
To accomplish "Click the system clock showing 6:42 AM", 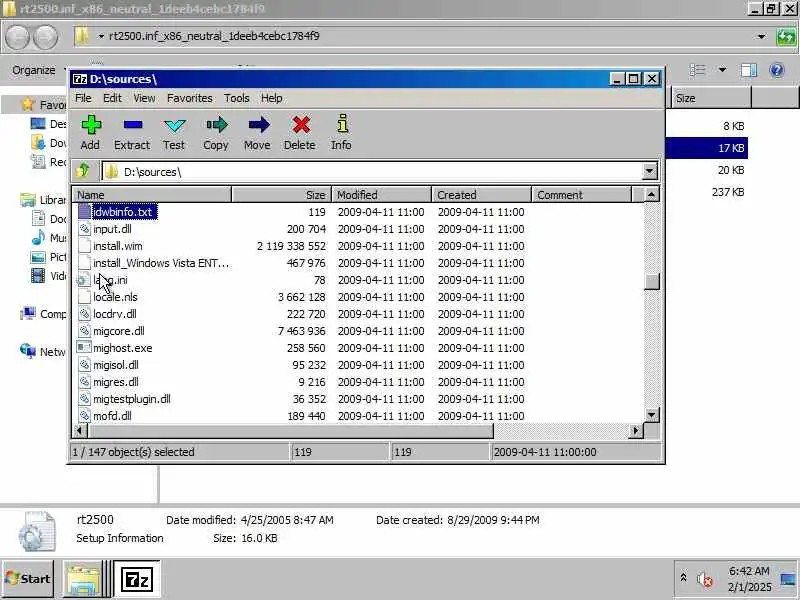I will point(749,571).
